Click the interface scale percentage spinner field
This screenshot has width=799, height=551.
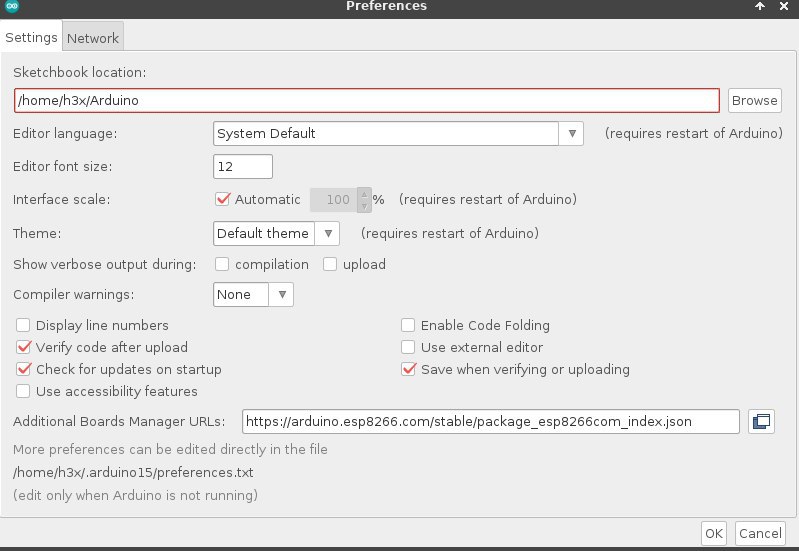coord(334,199)
